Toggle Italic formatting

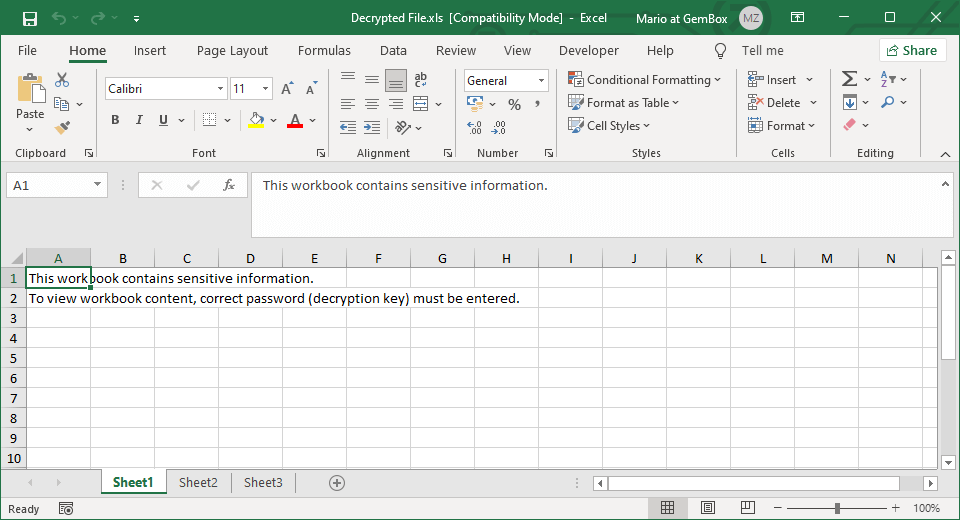coord(139,120)
